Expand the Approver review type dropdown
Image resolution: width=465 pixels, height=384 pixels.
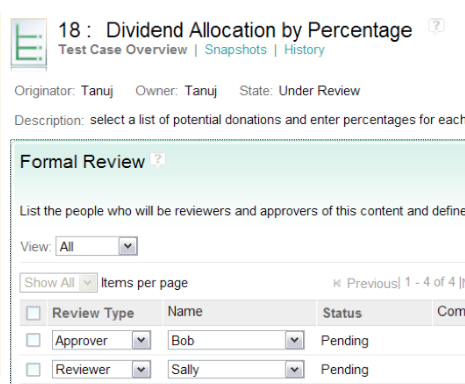coord(102,340)
